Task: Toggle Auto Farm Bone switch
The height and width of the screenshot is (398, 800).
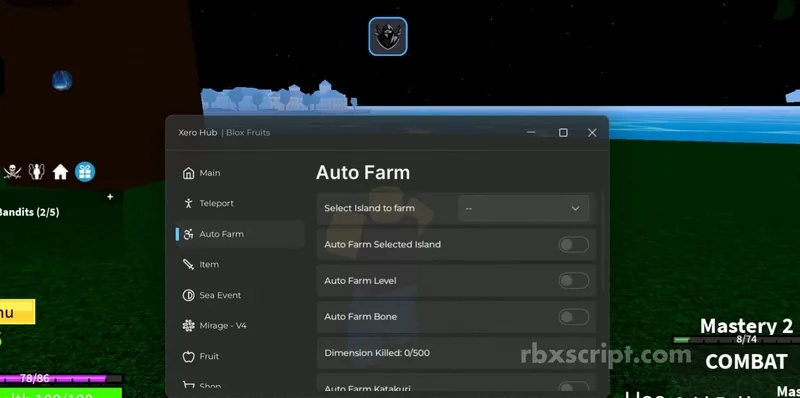Action: click(573, 317)
